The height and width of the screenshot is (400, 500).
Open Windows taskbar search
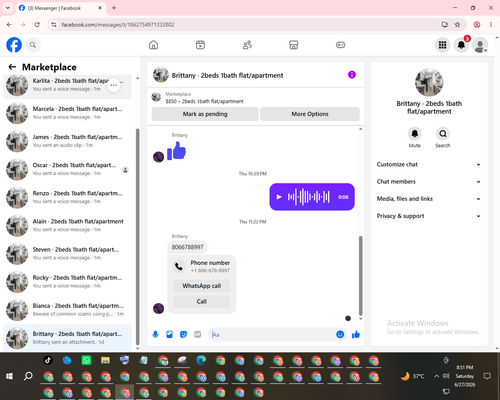[x=28, y=376]
